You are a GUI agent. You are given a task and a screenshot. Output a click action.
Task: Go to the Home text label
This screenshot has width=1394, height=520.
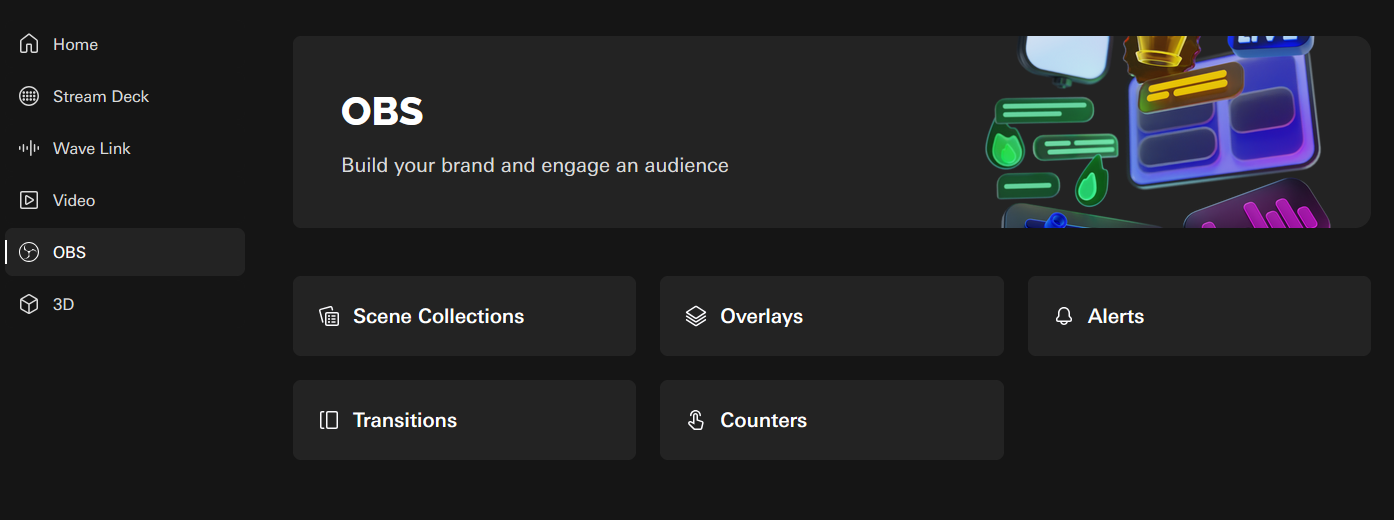pyautogui.click(x=75, y=44)
